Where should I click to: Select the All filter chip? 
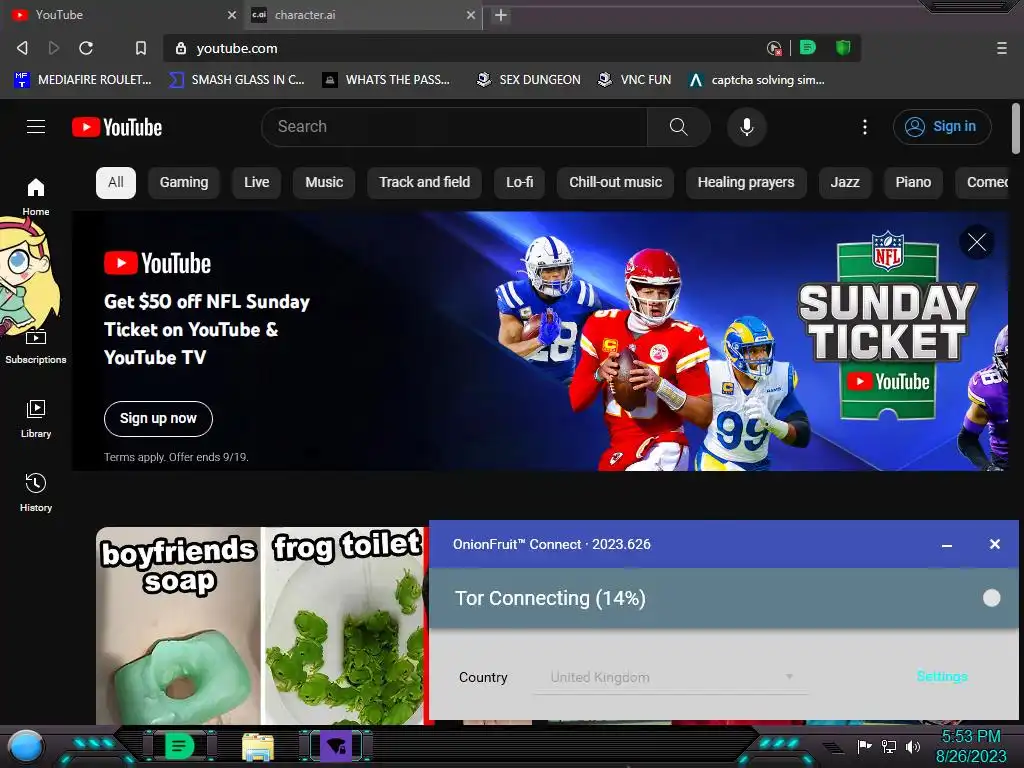[x=116, y=182]
